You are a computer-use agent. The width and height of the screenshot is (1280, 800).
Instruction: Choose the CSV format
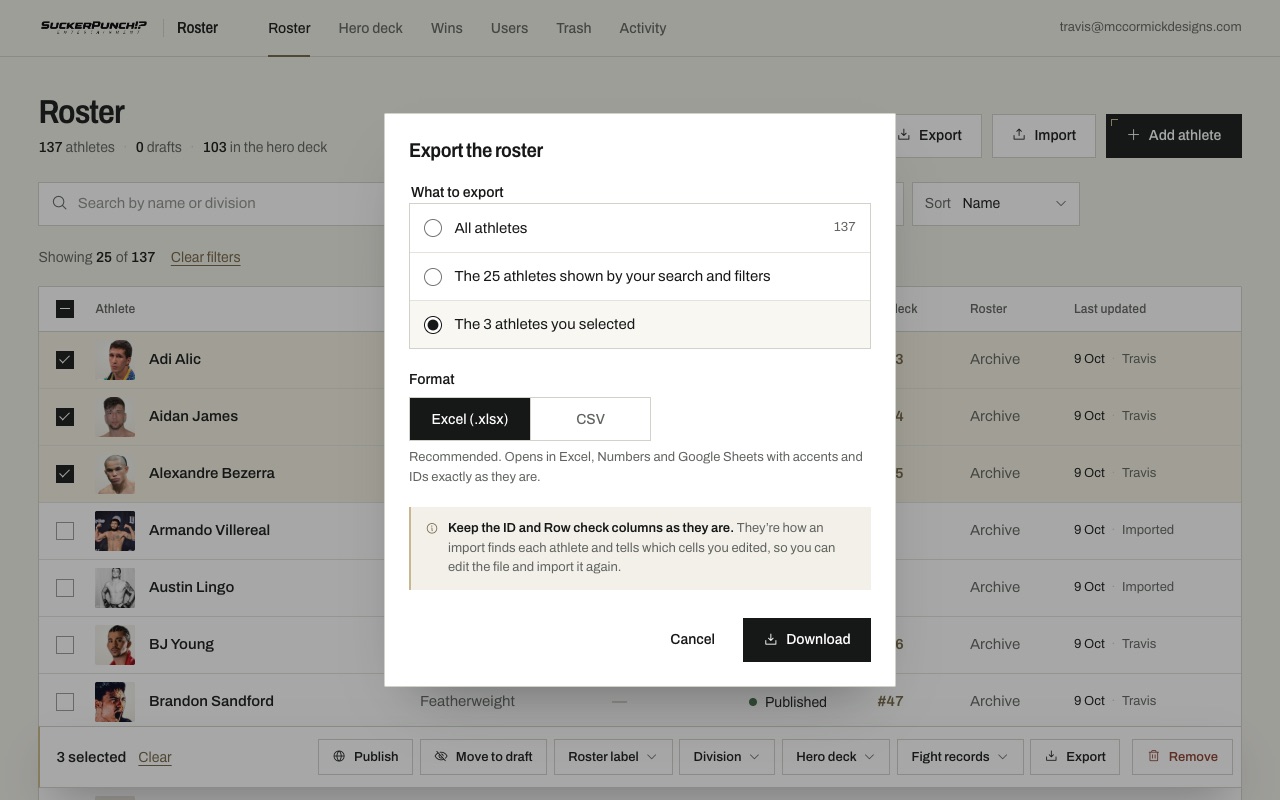tap(590, 419)
